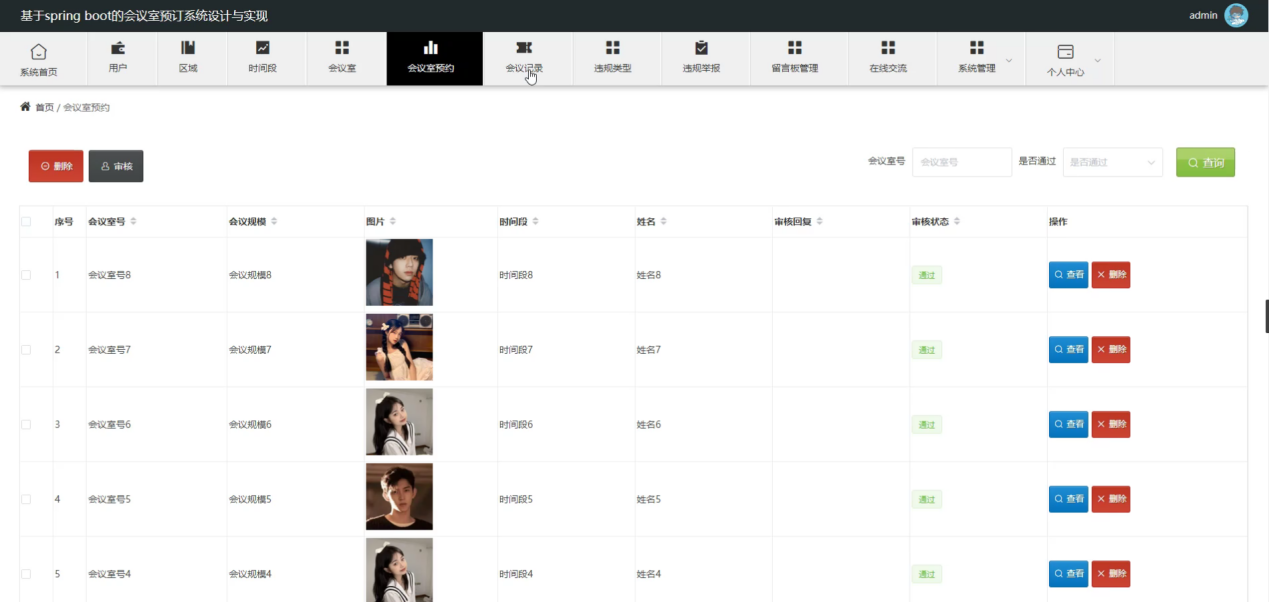This screenshot has height=602, width=1269.
Task: View details for 会议室号6 row
Action: [x=1068, y=425]
